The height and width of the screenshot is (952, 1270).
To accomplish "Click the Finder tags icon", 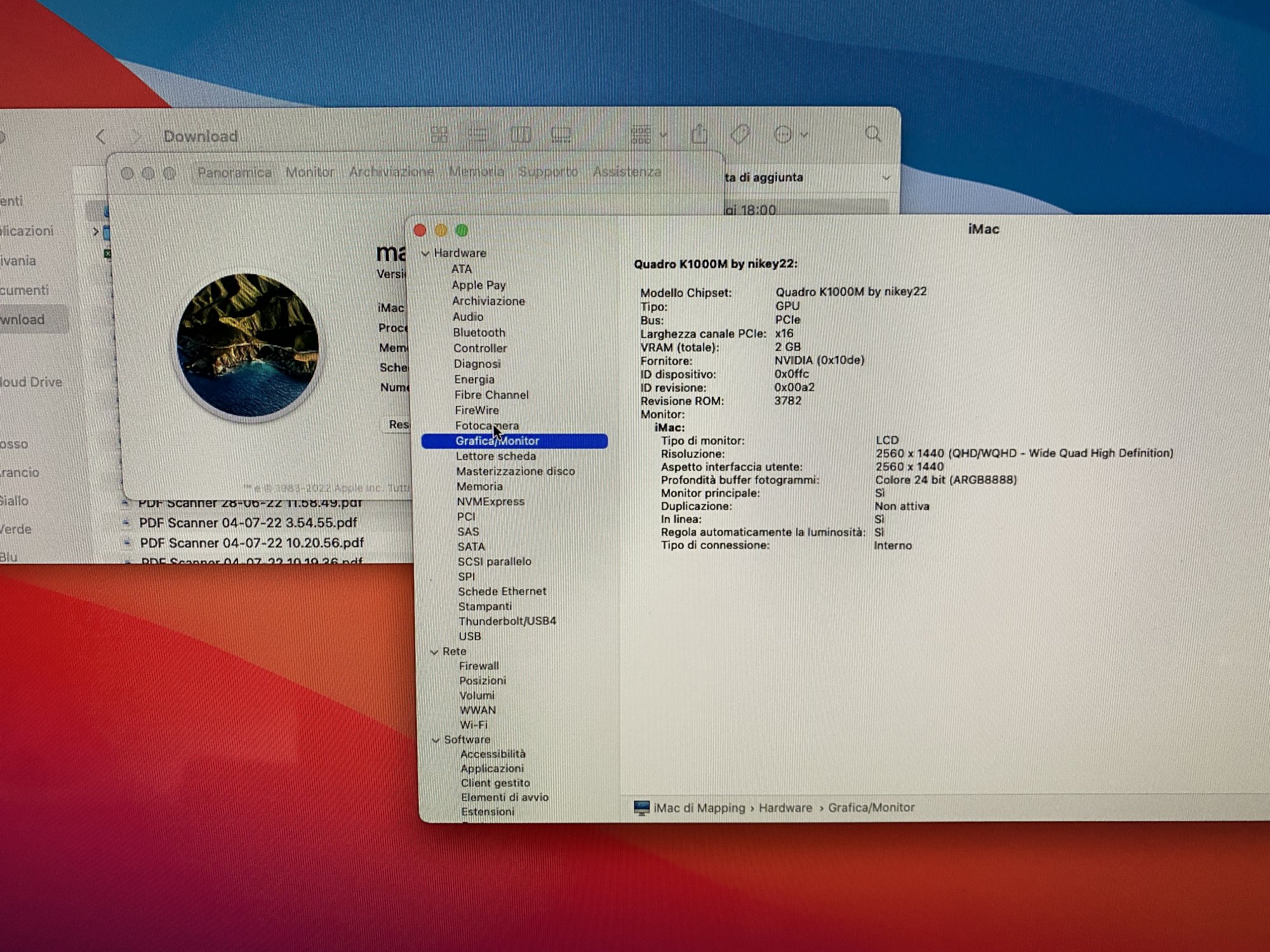I will pyautogui.click(x=740, y=134).
